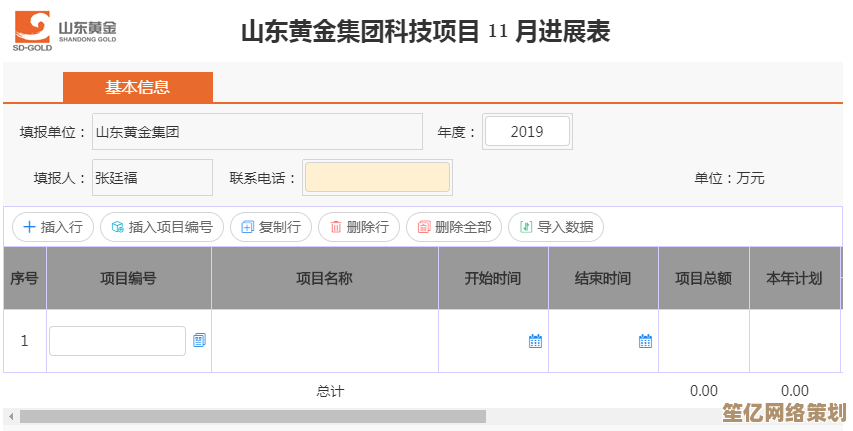Click the 结束时间 column header
This screenshot has width=853, height=431.
pyautogui.click(x=603, y=278)
